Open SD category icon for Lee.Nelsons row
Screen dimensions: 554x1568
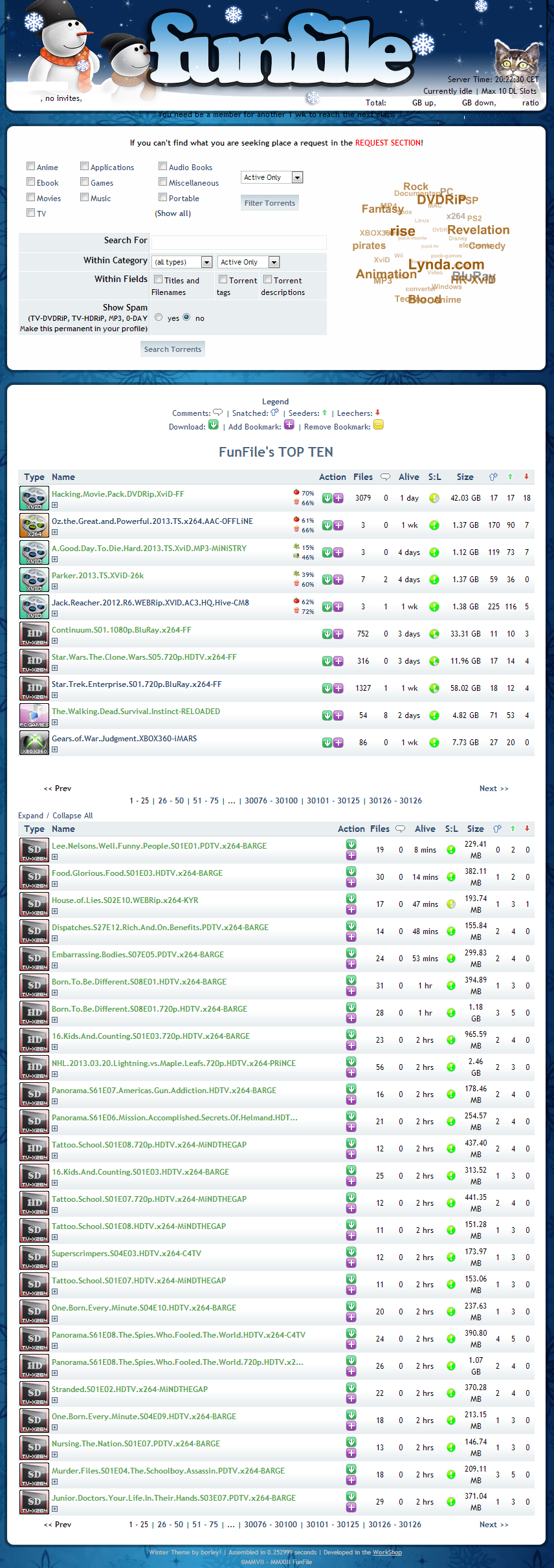tap(34, 850)
